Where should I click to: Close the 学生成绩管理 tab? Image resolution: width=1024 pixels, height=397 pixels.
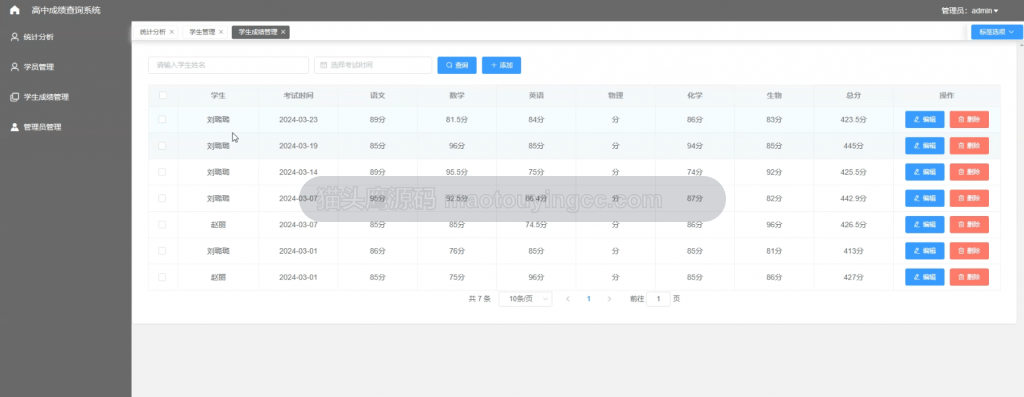pyautogui.click(x=283, y=31)
